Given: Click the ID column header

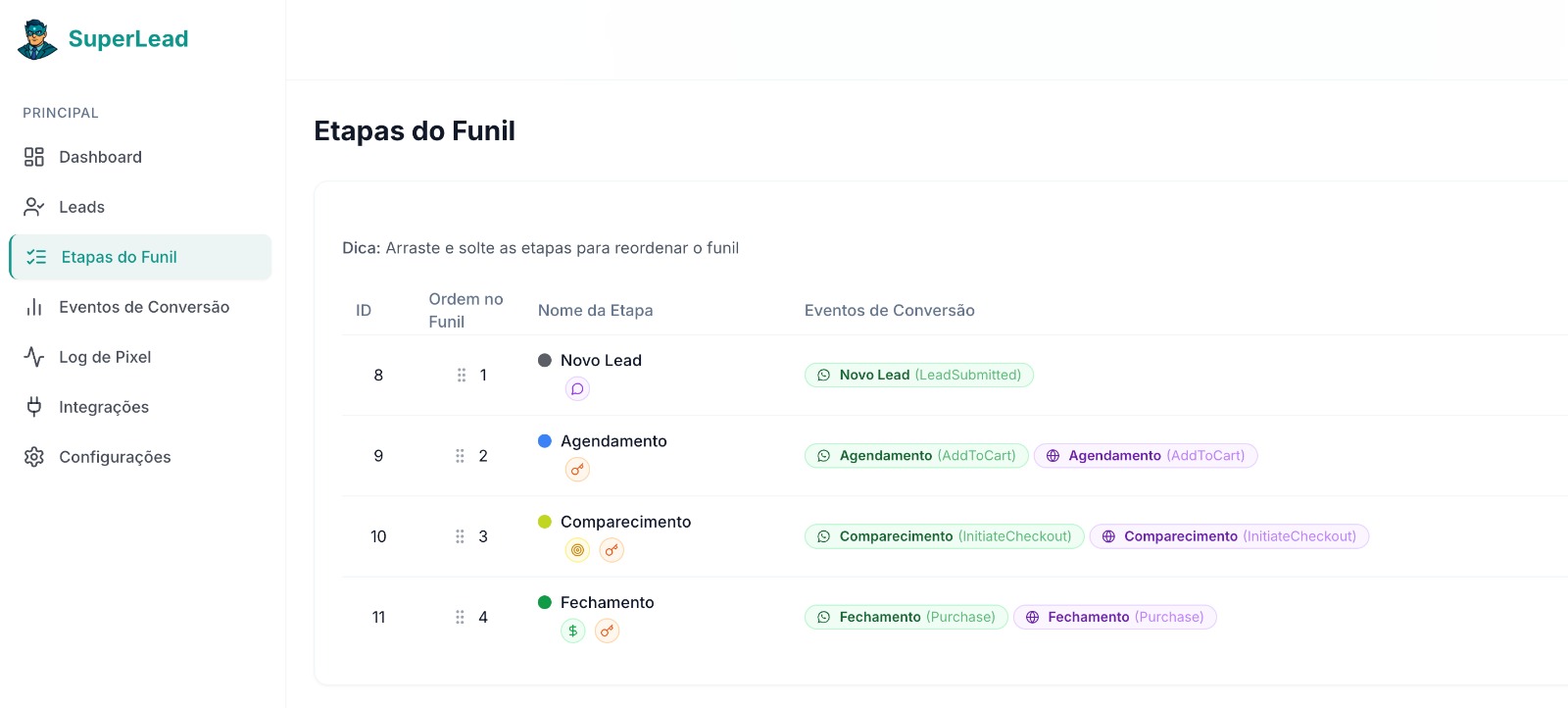Looking at the screenshot, I should click(x=364, y=310).
